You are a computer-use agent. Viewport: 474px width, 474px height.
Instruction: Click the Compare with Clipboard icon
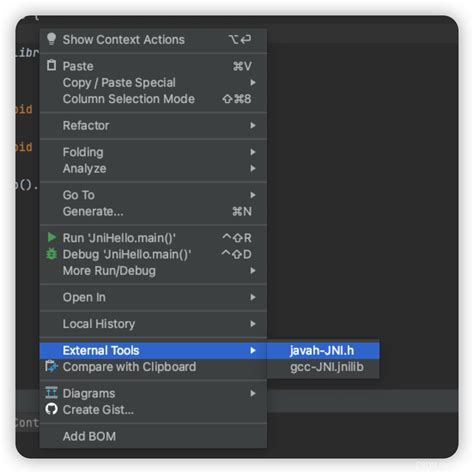(51, 367)
